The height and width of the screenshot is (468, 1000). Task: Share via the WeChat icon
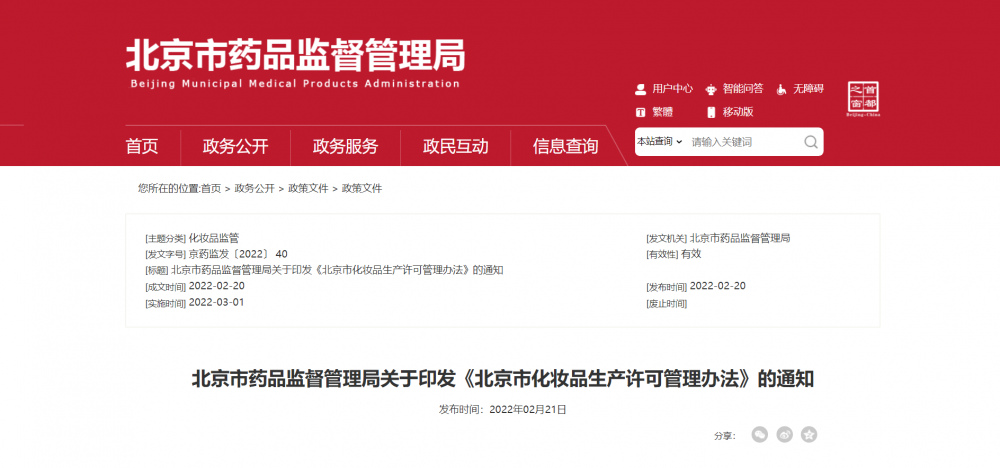tap(760, 435)
